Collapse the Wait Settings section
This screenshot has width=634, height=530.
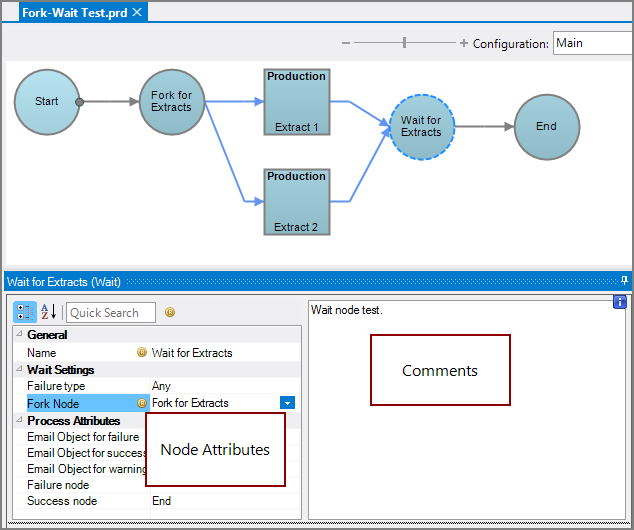pos(19,370)
